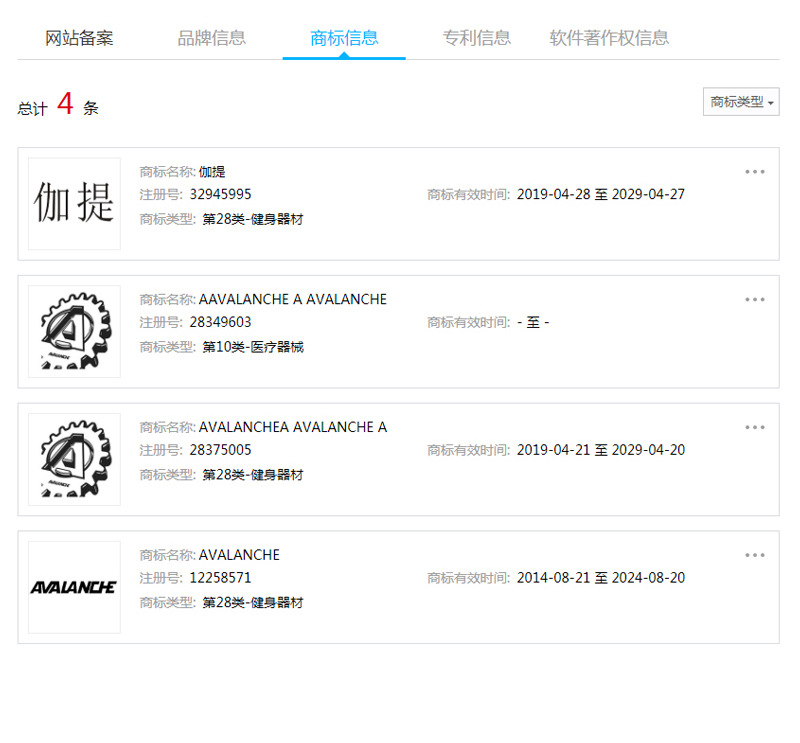
Task: Click trademark name AVALANCHEA AVALANCHE A
Action: [x=292, y=428]
